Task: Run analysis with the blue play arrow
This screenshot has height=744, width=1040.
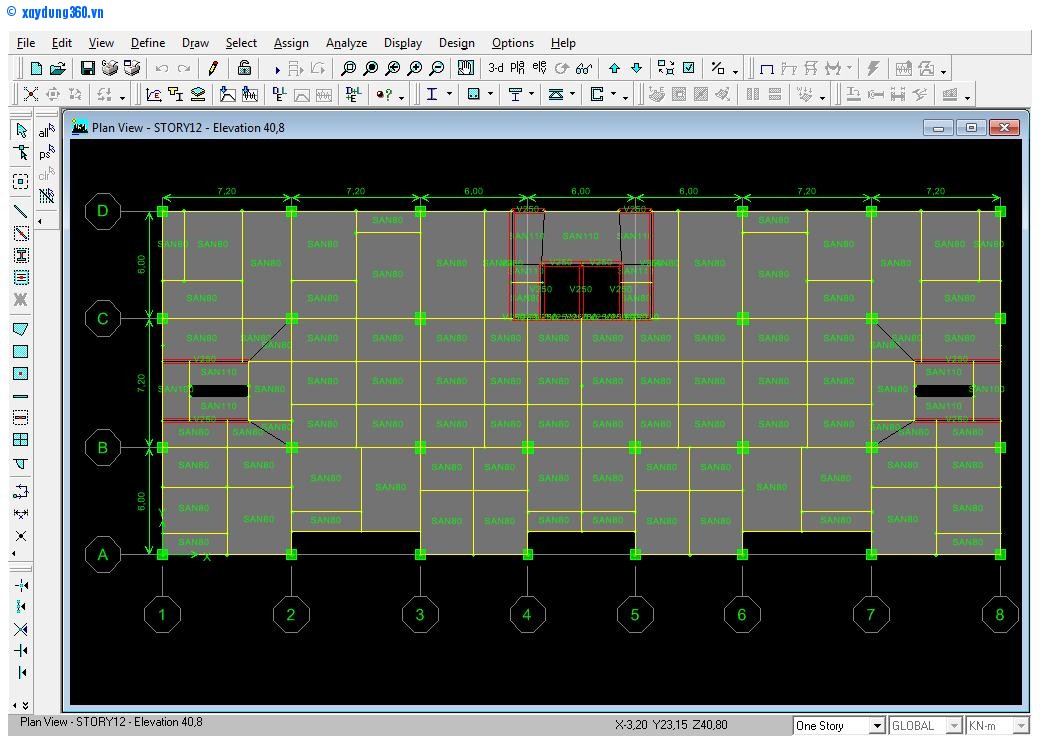Action: click(277, 69)
